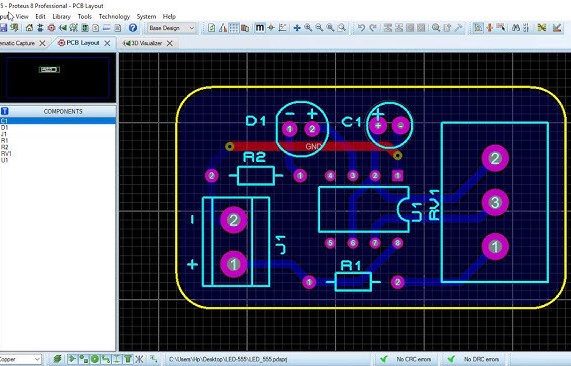Screen dimensions: 571x366
Task: Click the false origin crosshair icon
Action: click(271, 28)
